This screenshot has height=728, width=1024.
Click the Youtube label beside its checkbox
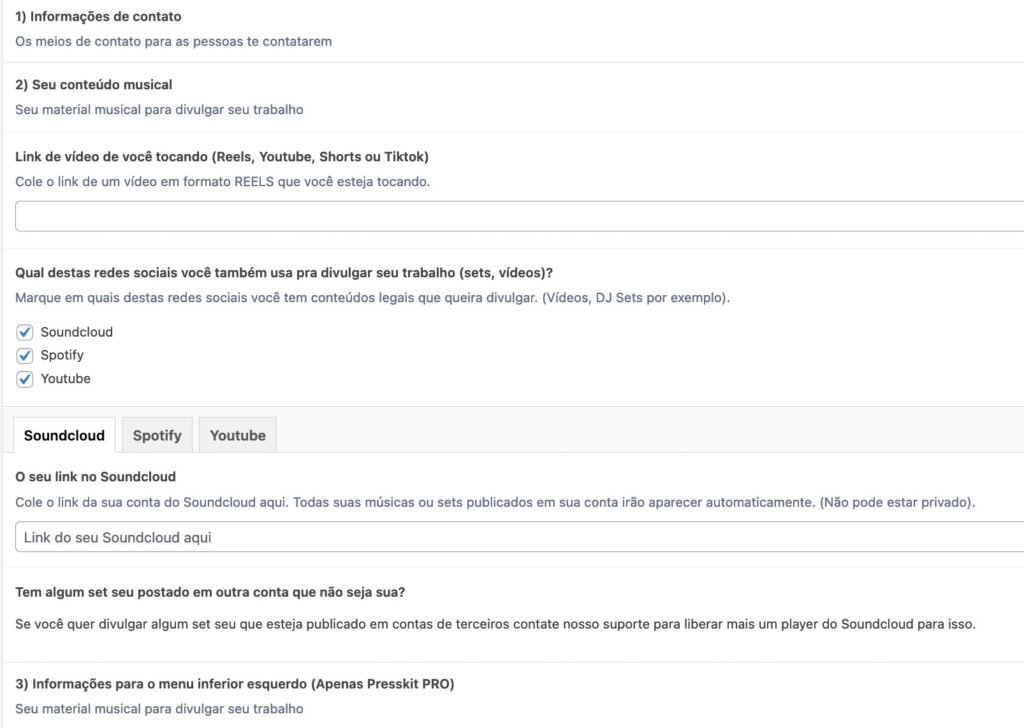(65, 379)
